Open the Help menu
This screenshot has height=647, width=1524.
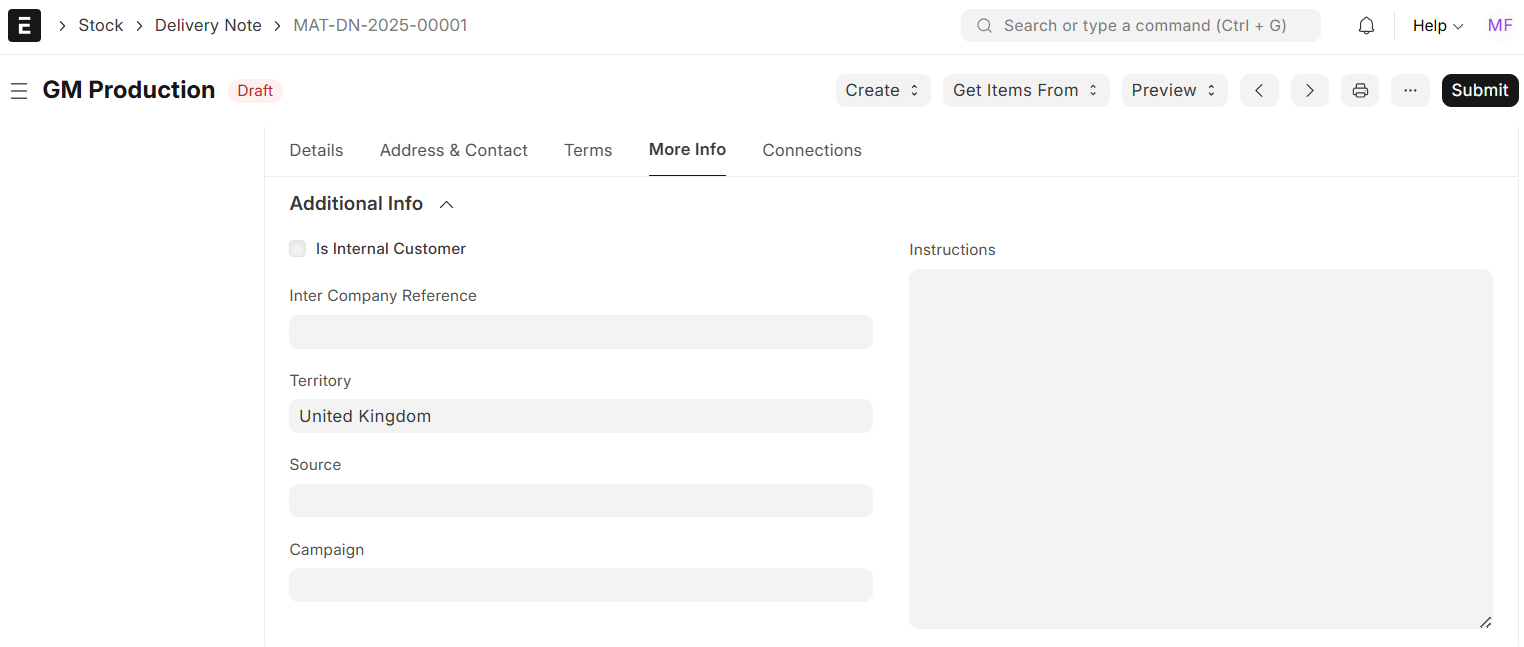pyautogui.click(x=1437, y=26)
